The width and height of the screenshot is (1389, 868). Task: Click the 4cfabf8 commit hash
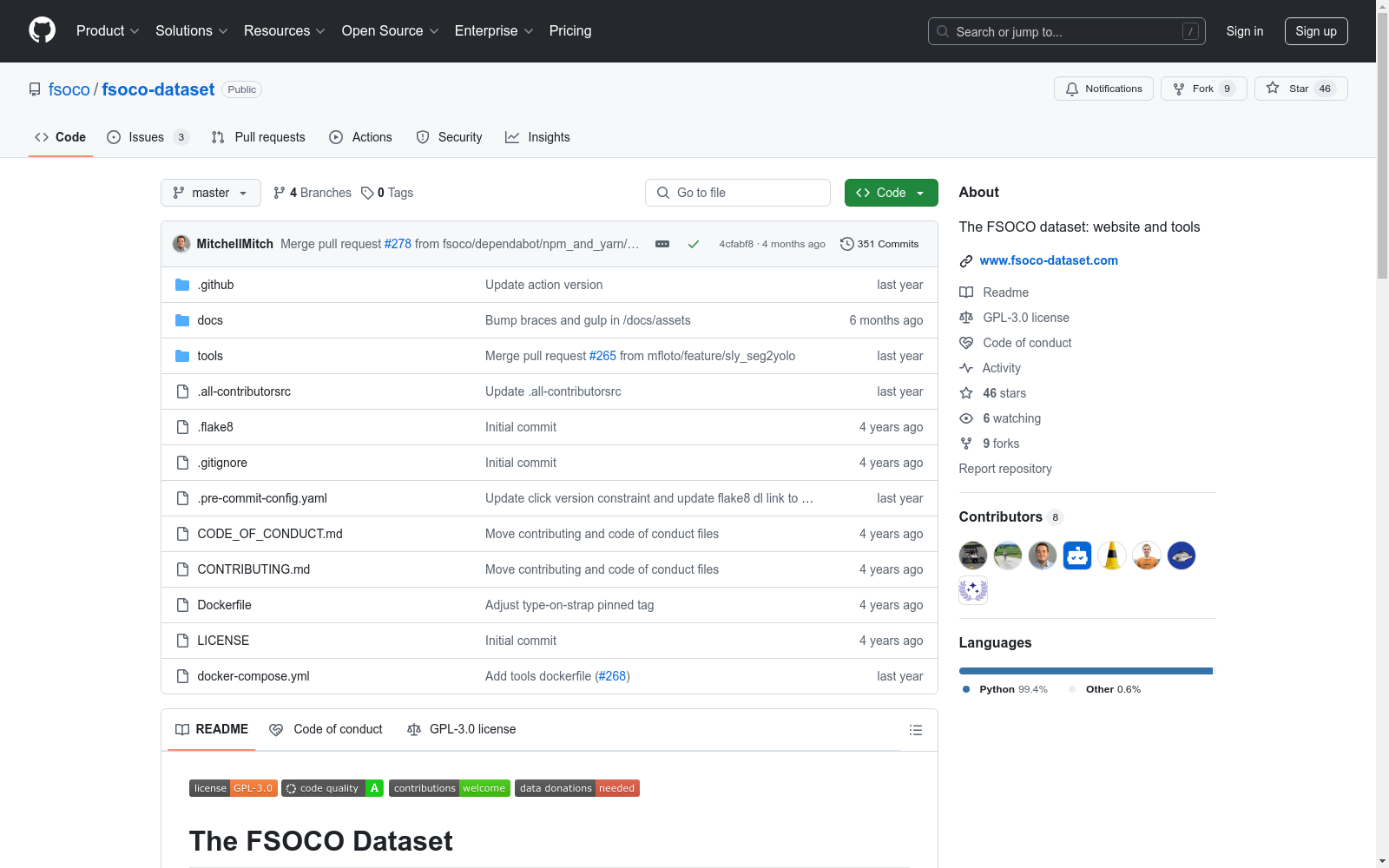736,244
